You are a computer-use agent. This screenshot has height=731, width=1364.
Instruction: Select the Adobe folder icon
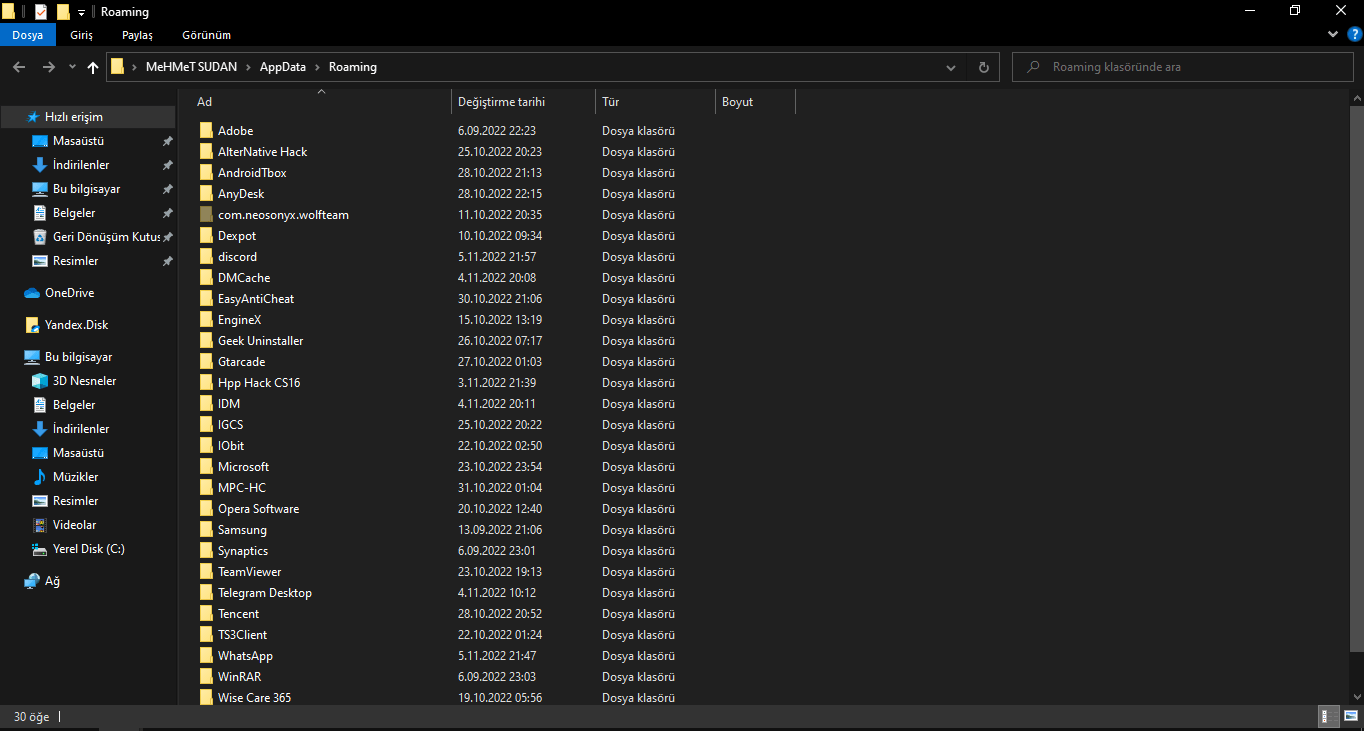point(206,131)
